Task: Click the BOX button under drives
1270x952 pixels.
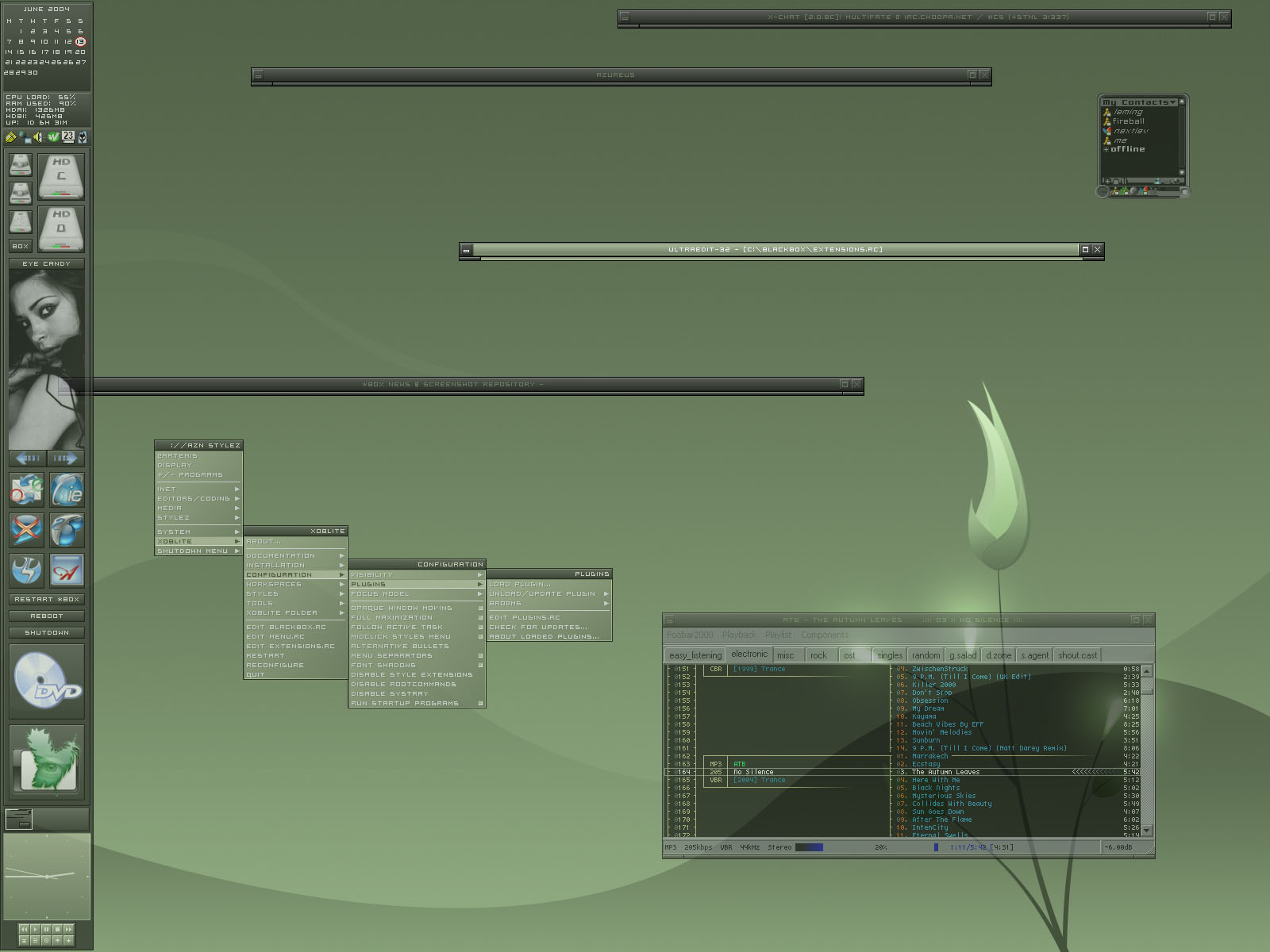Action: [21, 246]
